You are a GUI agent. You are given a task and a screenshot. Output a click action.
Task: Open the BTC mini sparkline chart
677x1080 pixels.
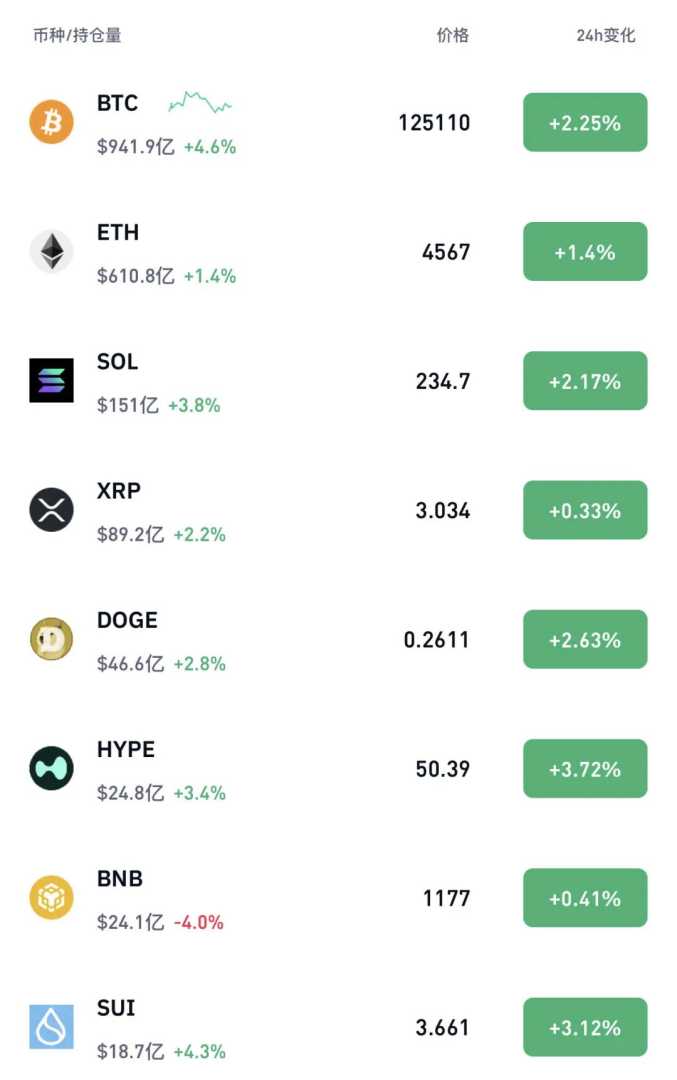coord(200,102)
